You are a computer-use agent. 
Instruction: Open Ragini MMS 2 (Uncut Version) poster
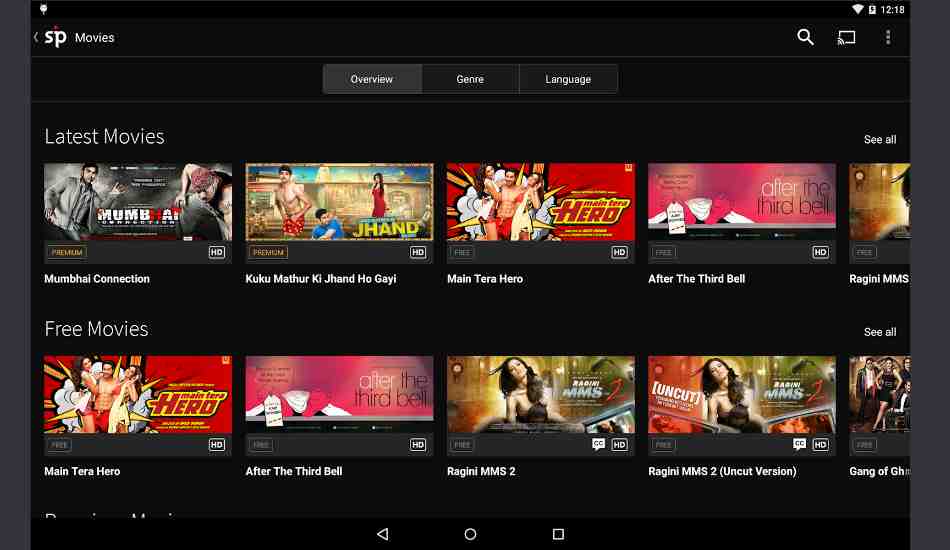[742, 394]
